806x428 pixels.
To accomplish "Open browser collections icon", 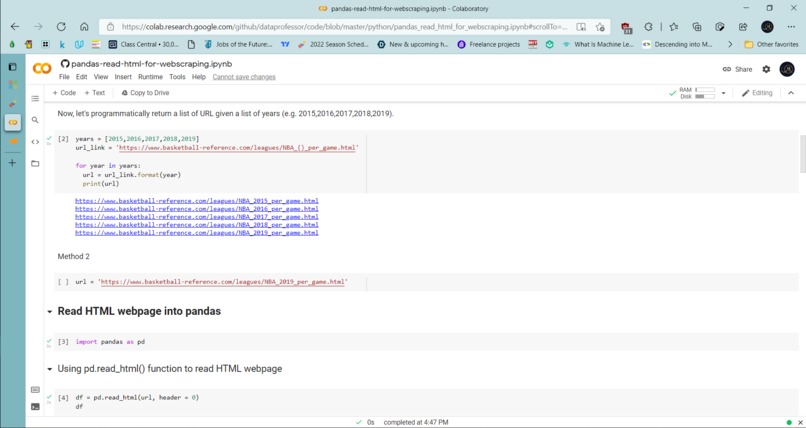I will [697, 27].
